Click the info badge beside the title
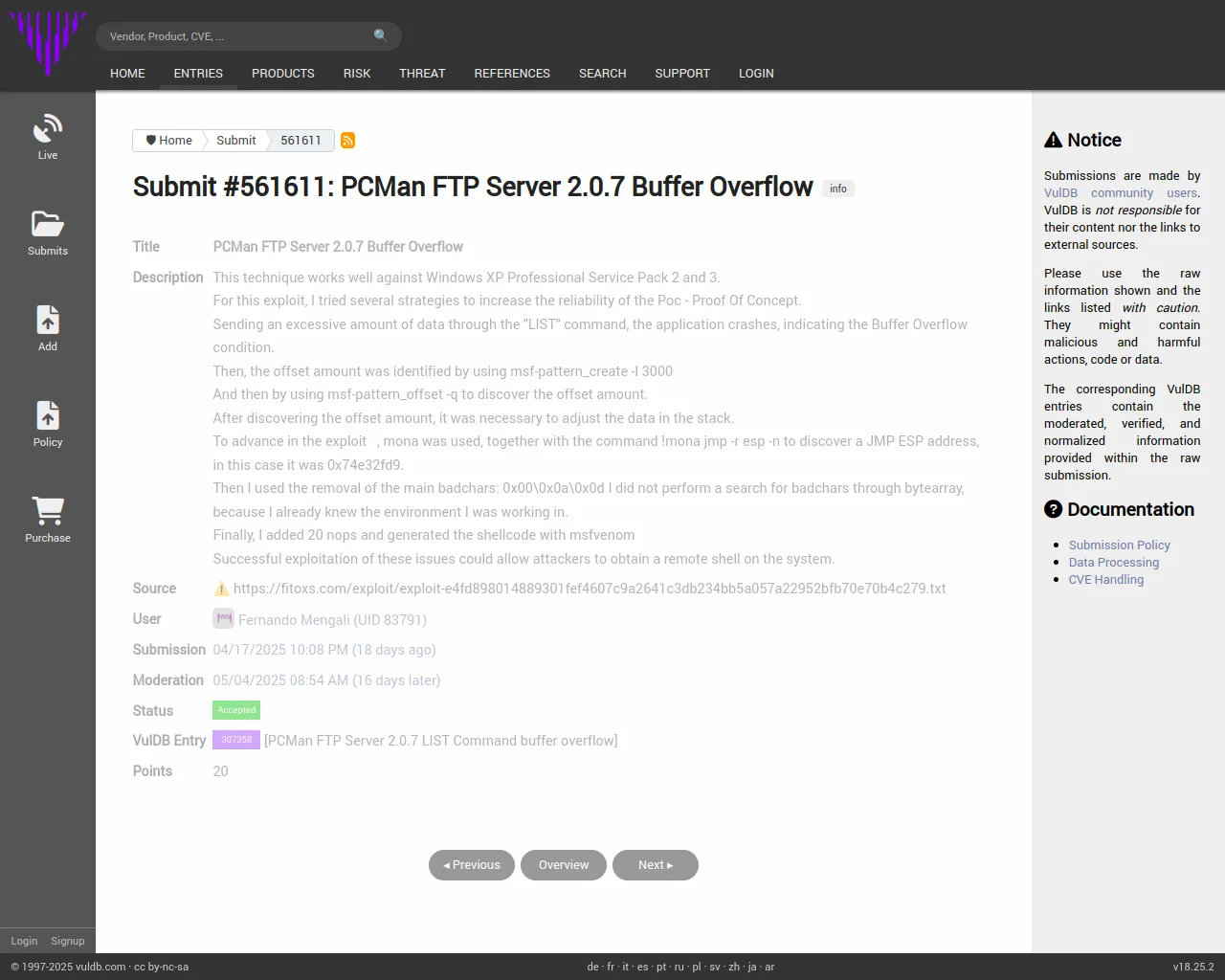Viewport: 1225px width, 980px height. [x=838, y=189]
